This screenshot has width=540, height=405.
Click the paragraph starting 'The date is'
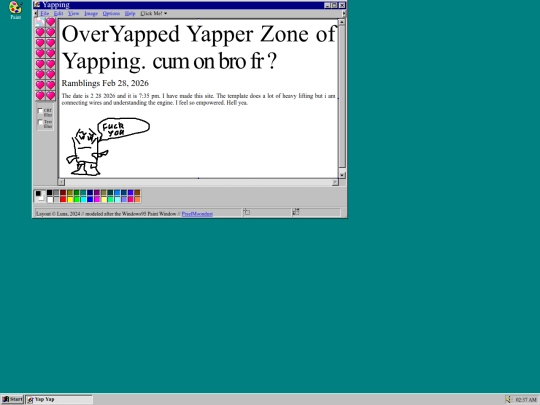pyautogui.click(x=198, y=99)
